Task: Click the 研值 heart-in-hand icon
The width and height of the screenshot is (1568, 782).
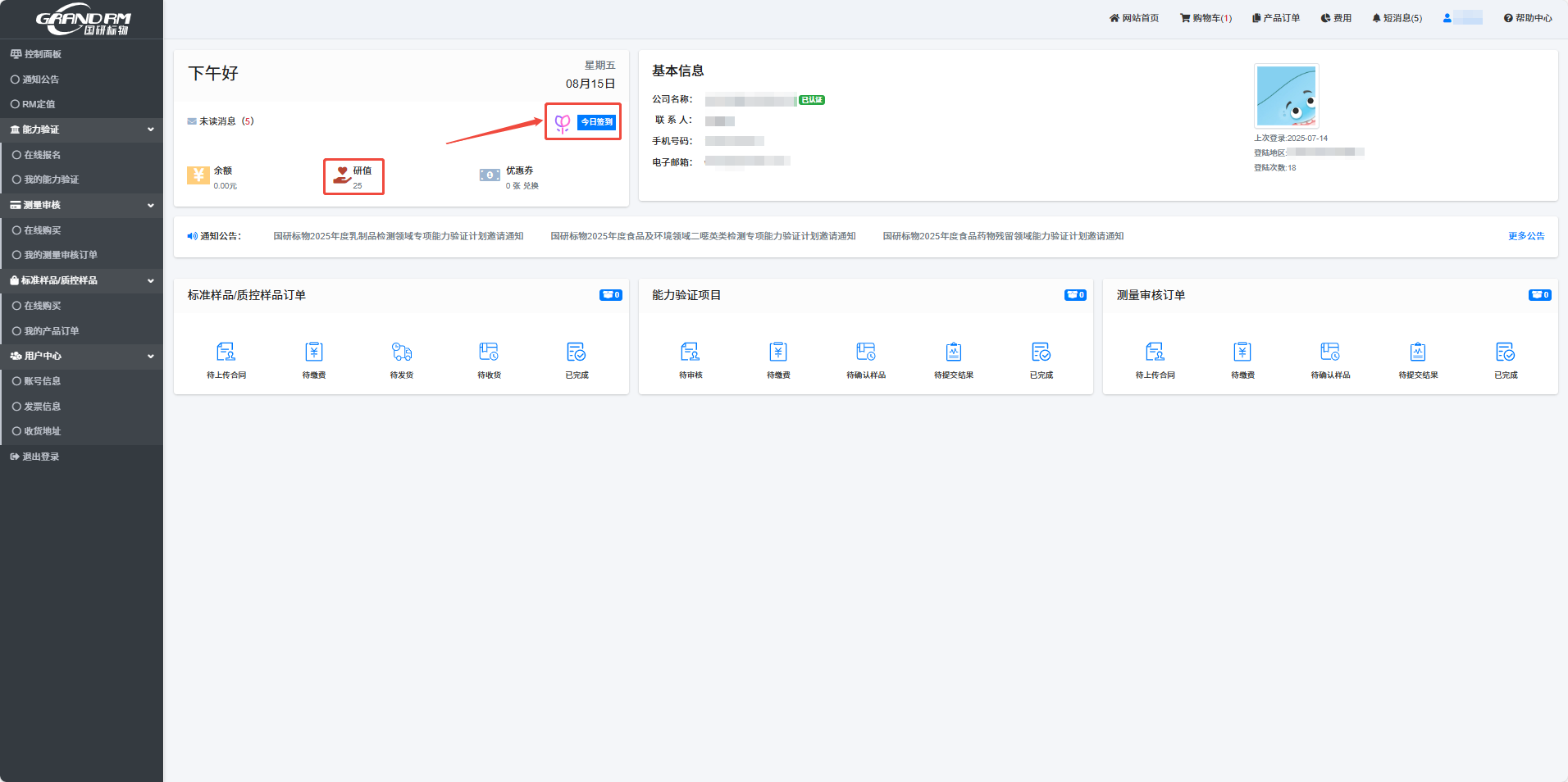Action: [342, 175]
